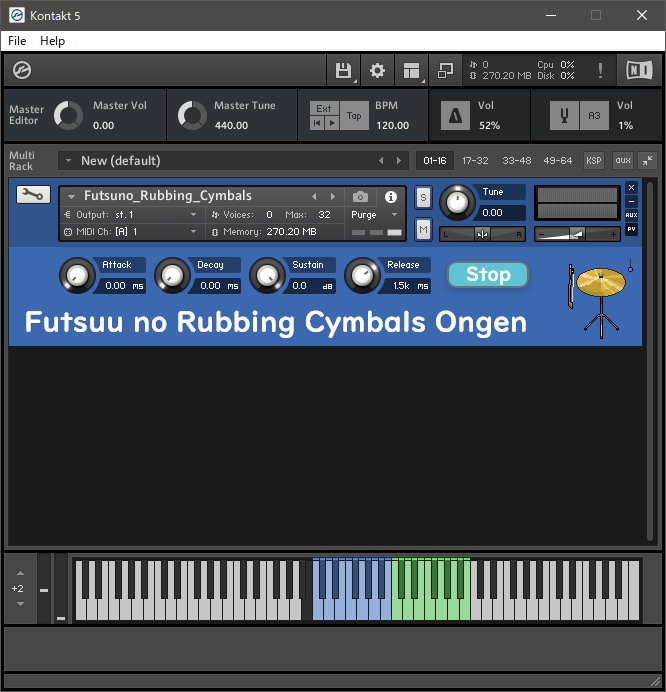Viewport: 666px width, 692px height.
Task: Click the Kontakt 5 title bar icon
Action: pos(17,15)
